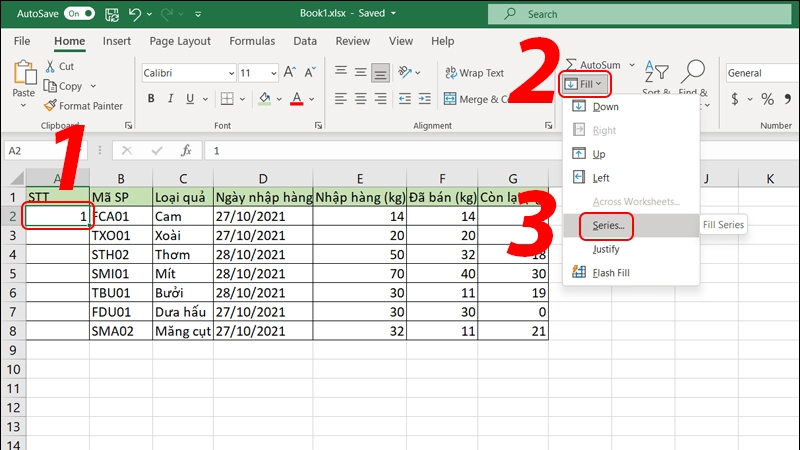Click the Percent Style icon
The width and height of the screenshot is (800, 450).
[768, 99]
